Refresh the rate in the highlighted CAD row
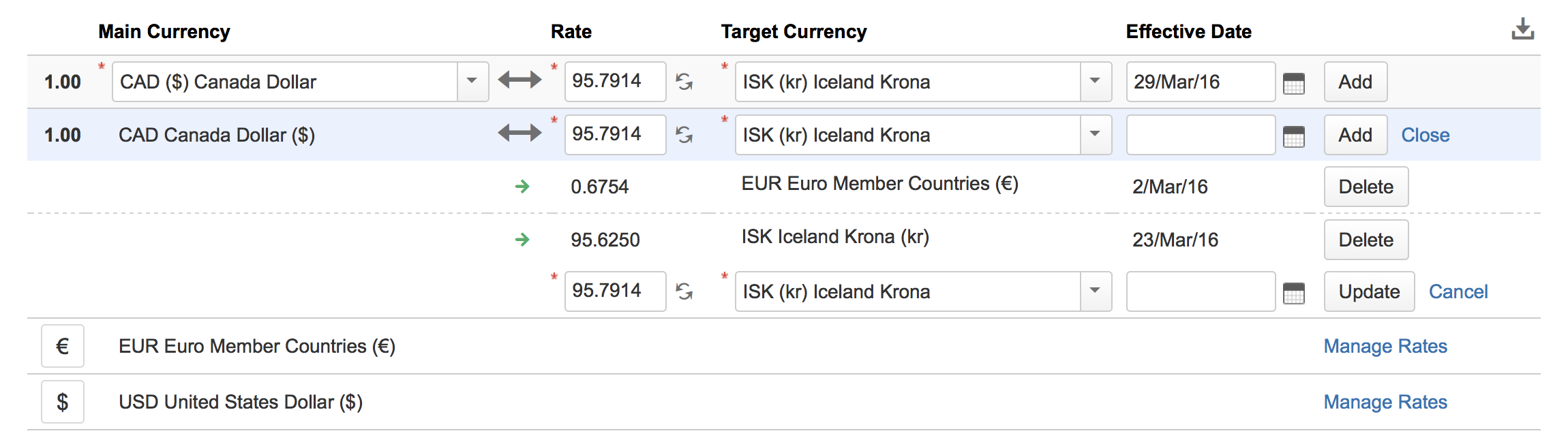 point(684,135)
